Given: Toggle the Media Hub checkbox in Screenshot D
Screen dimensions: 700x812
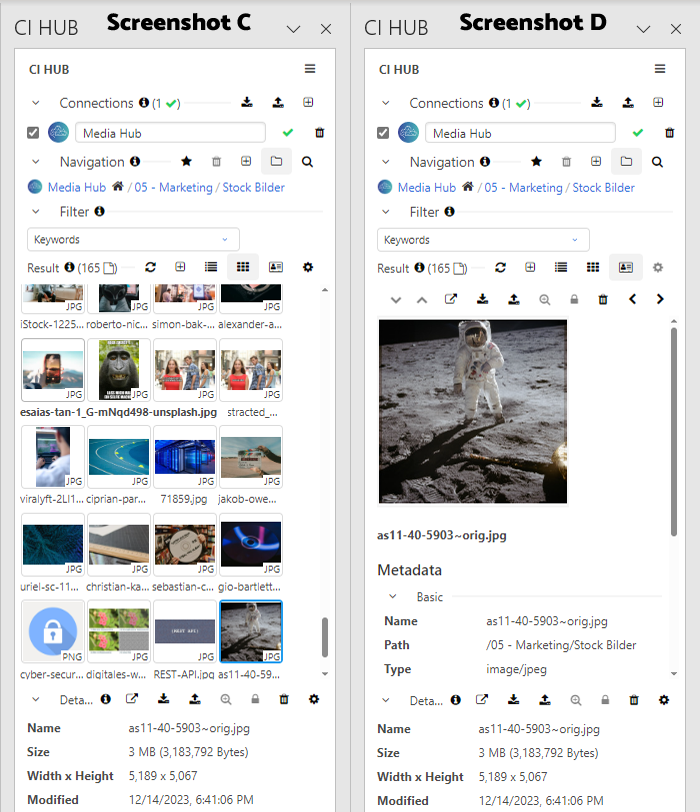Looking at the screenshot, I should pos(383,133).
